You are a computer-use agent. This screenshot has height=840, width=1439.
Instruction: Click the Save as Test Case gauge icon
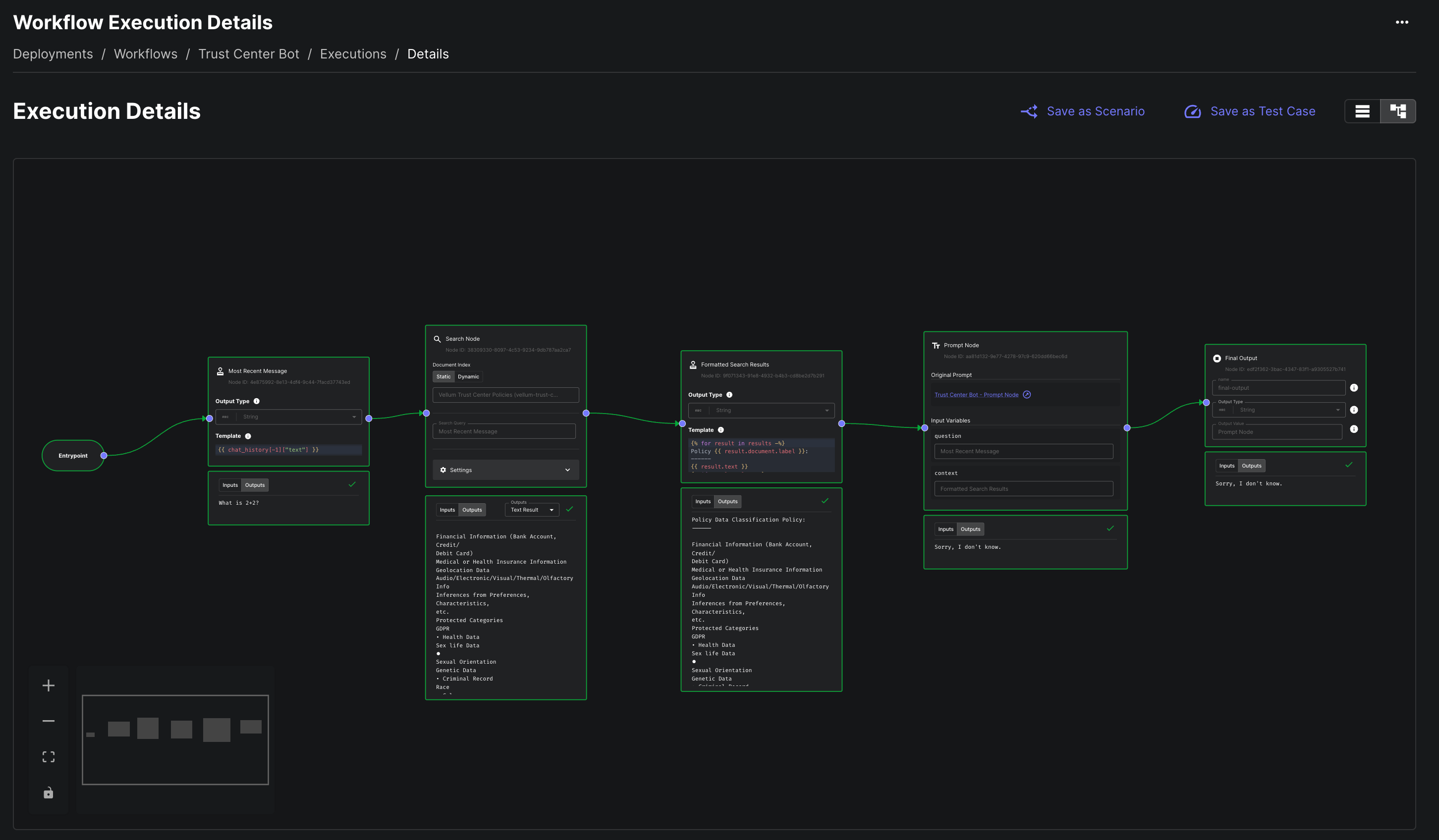pyautogui.click(x=1192, y=111)
